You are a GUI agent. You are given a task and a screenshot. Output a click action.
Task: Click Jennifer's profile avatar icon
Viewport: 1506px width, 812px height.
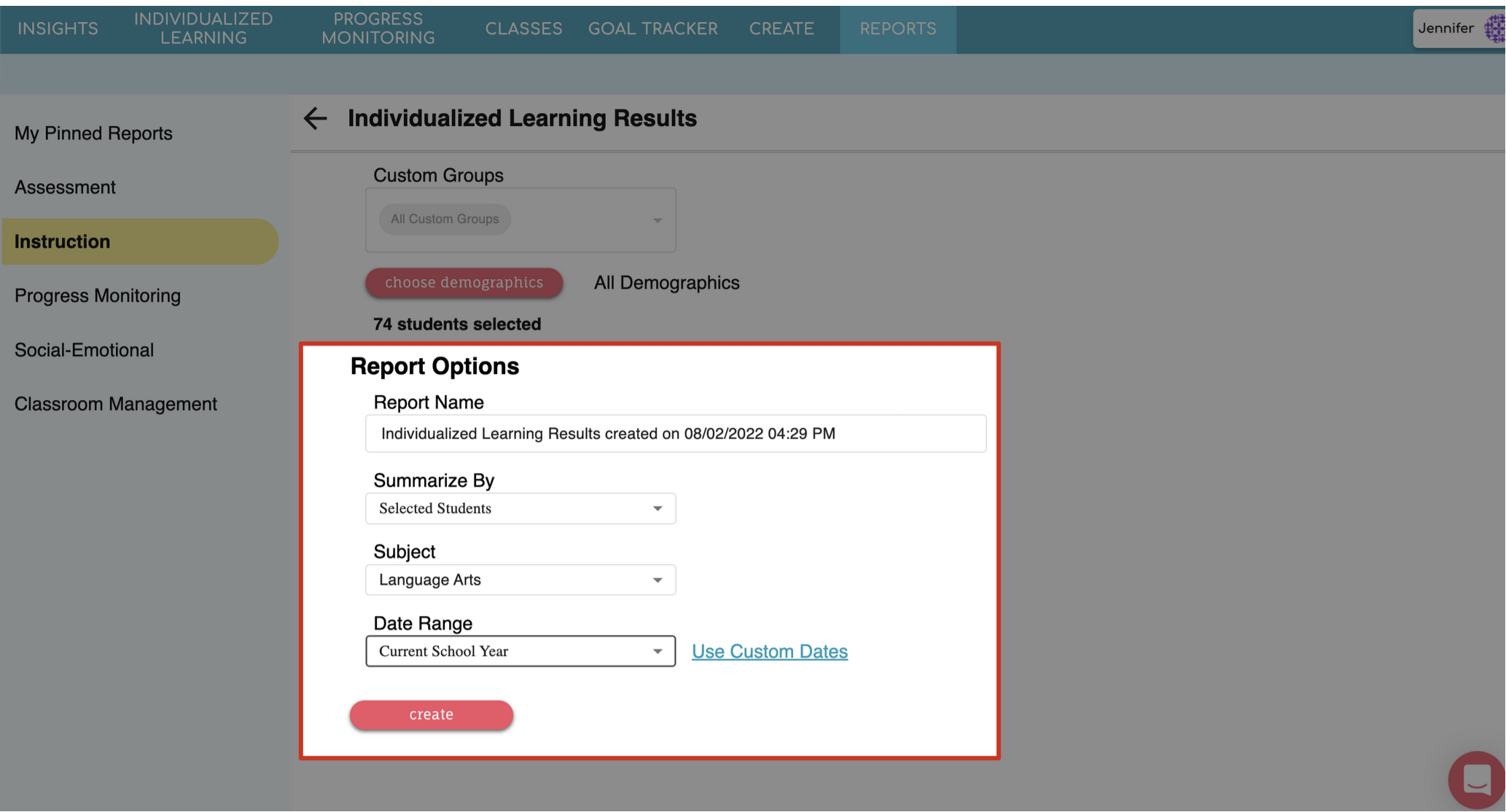[1494, 29]
